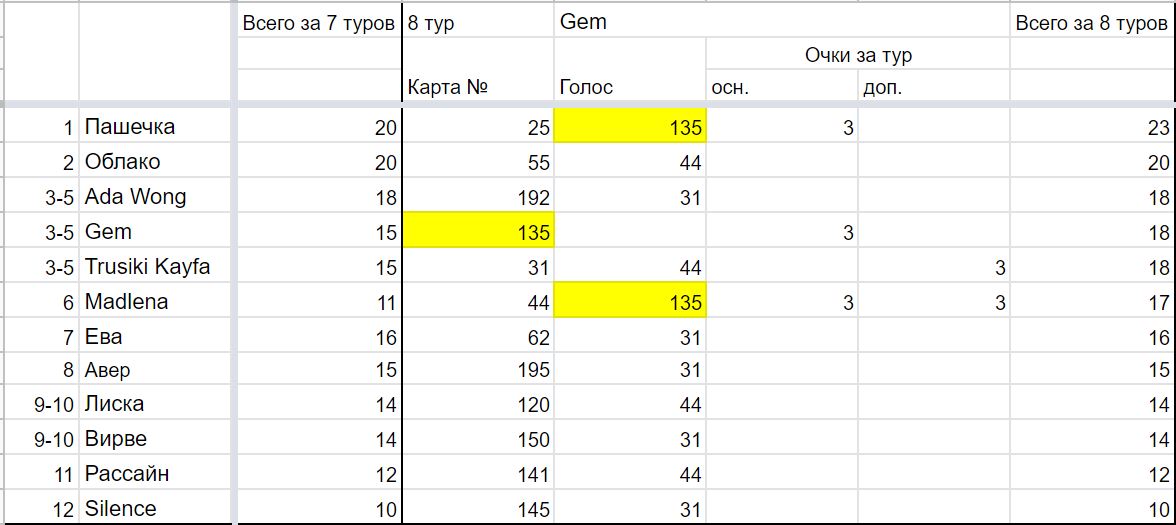The height and width of the screenshot is (525, 1176).
Task: Click Рассайн's card number cell 141
Action: click(478, 474)
